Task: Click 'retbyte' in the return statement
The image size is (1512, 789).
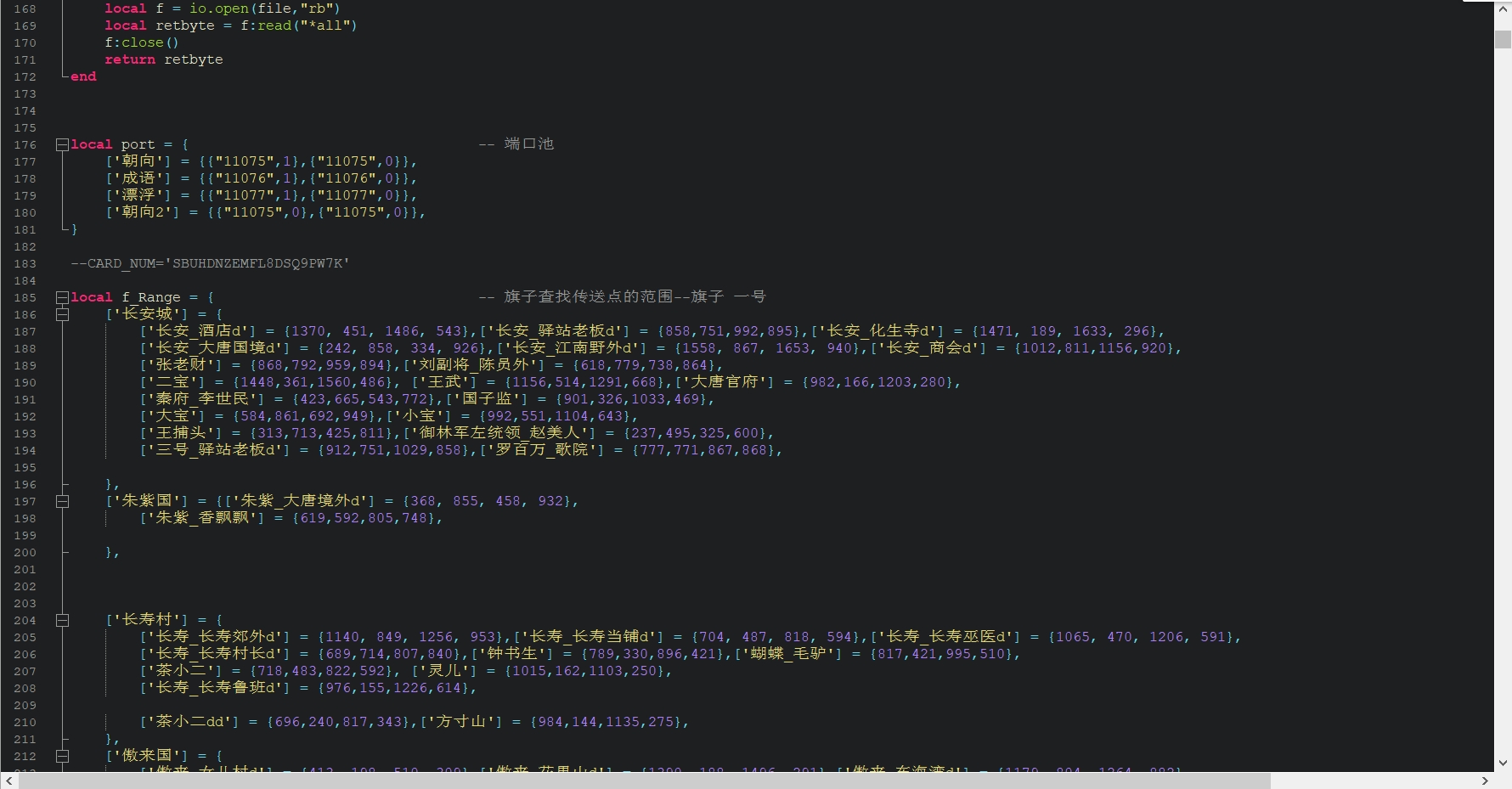Action: pos(194,59)
